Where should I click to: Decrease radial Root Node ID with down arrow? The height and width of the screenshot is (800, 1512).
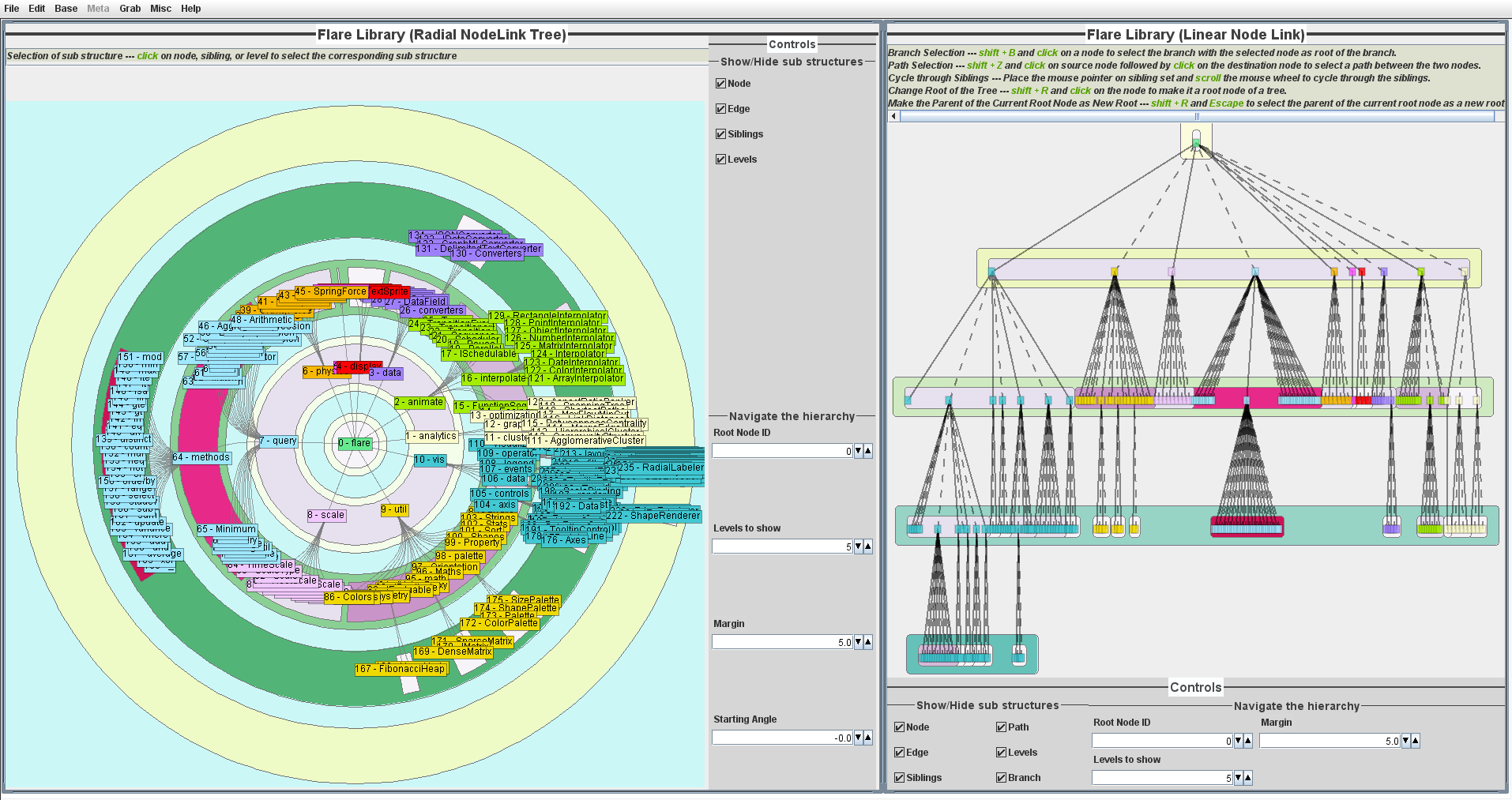[859, 451]
